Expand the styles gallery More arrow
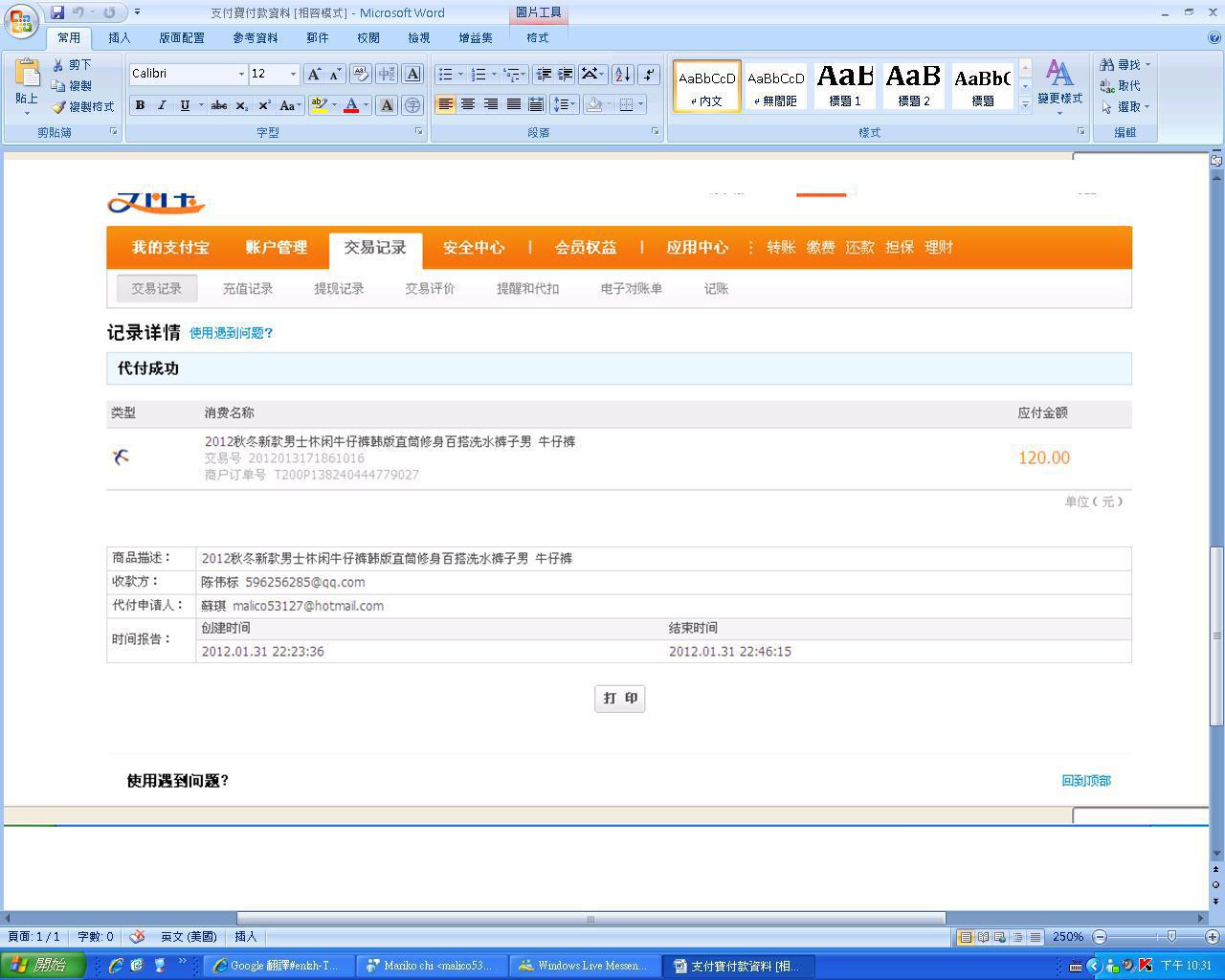This screenshot has width=1225, height=980. (1025, 105)
